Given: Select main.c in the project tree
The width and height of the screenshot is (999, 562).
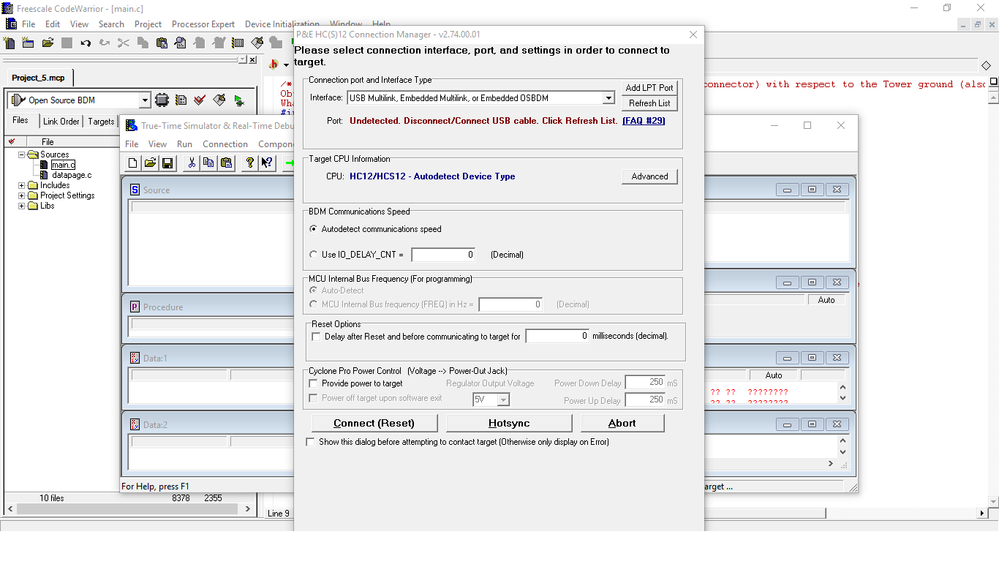Looking at the screenshot, I should [x=62, y=165].
